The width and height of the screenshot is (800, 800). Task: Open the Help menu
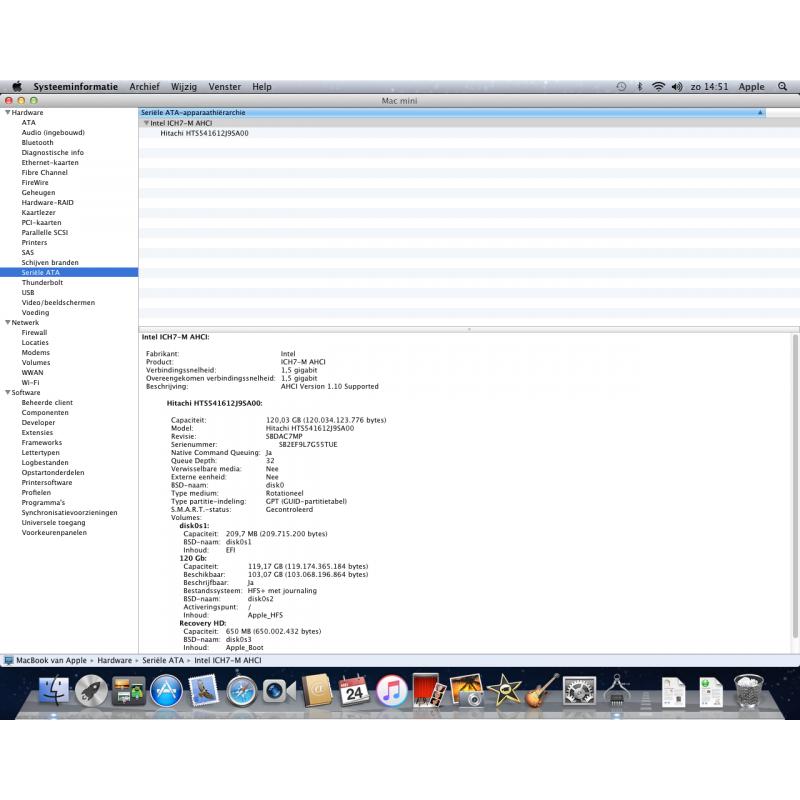(x=262, y=87)
